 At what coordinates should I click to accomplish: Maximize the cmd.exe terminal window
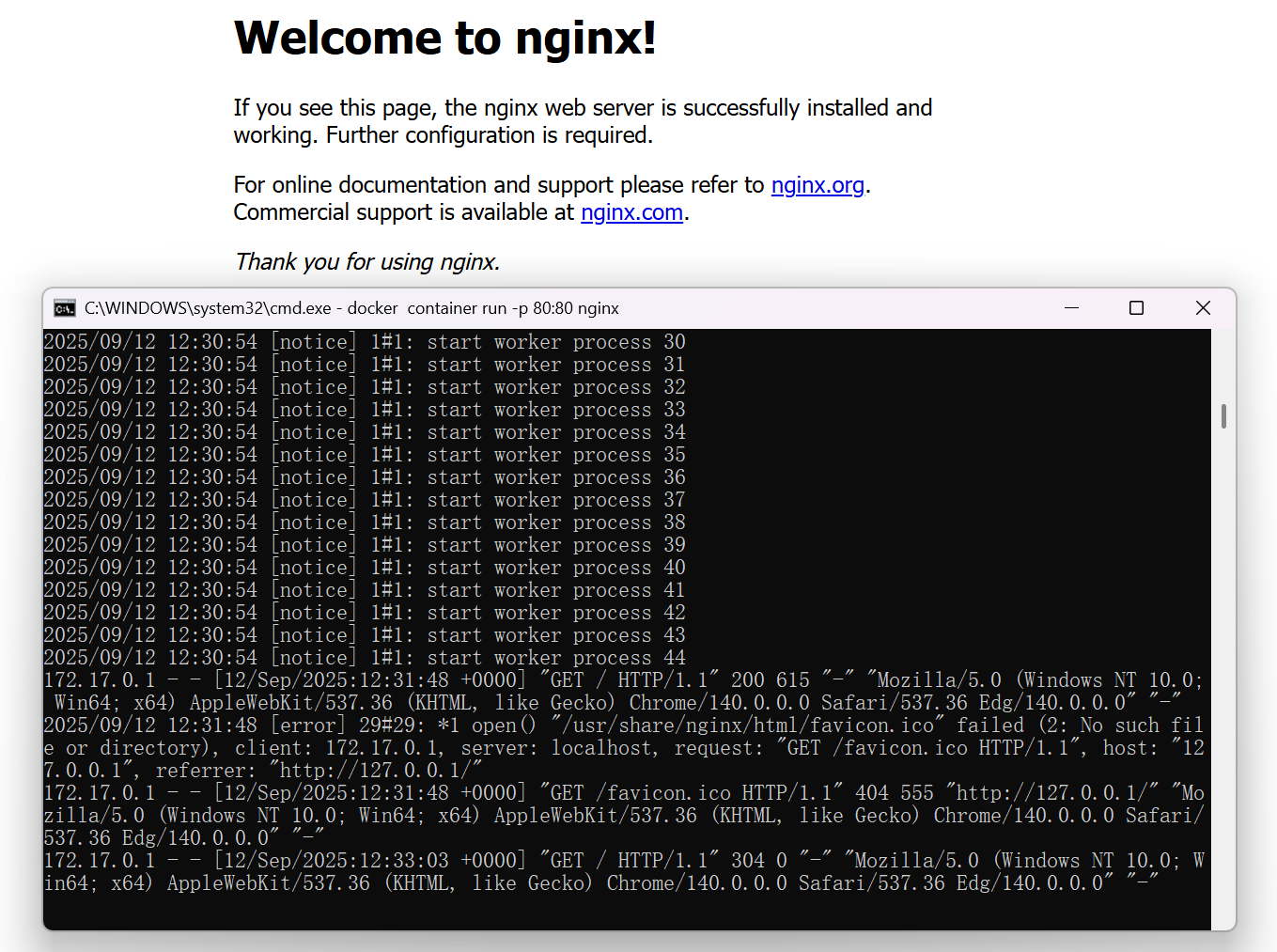pyautogui.click(x=1136, y=308)
